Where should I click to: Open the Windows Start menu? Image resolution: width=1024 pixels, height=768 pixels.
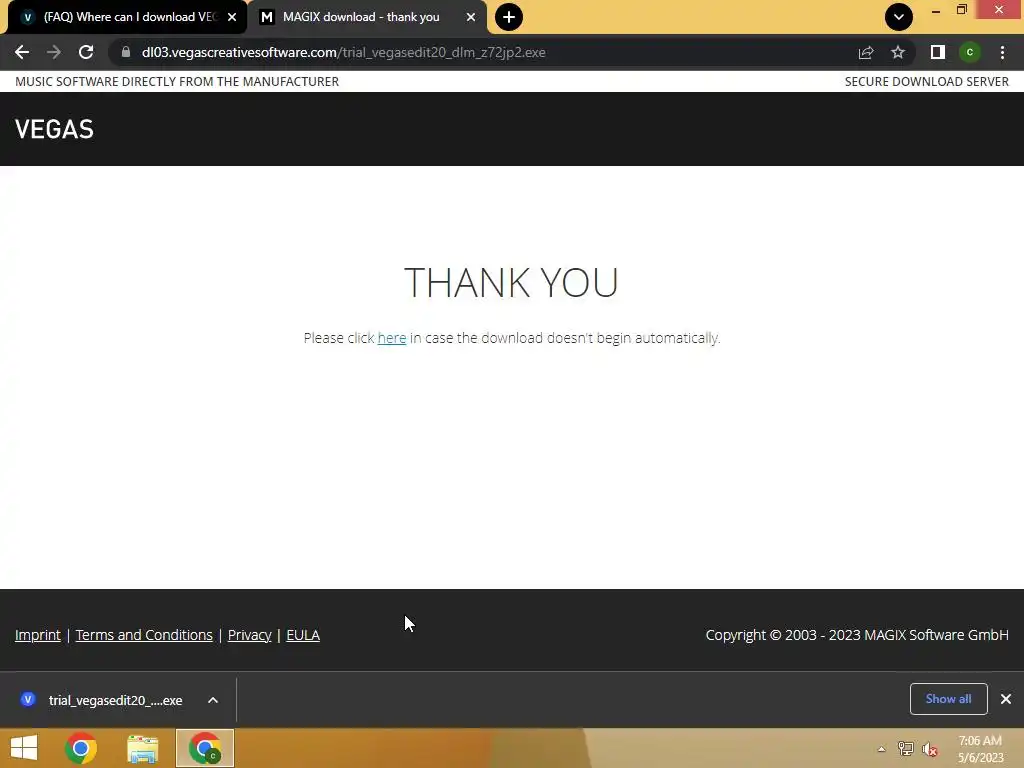point(24,748)
